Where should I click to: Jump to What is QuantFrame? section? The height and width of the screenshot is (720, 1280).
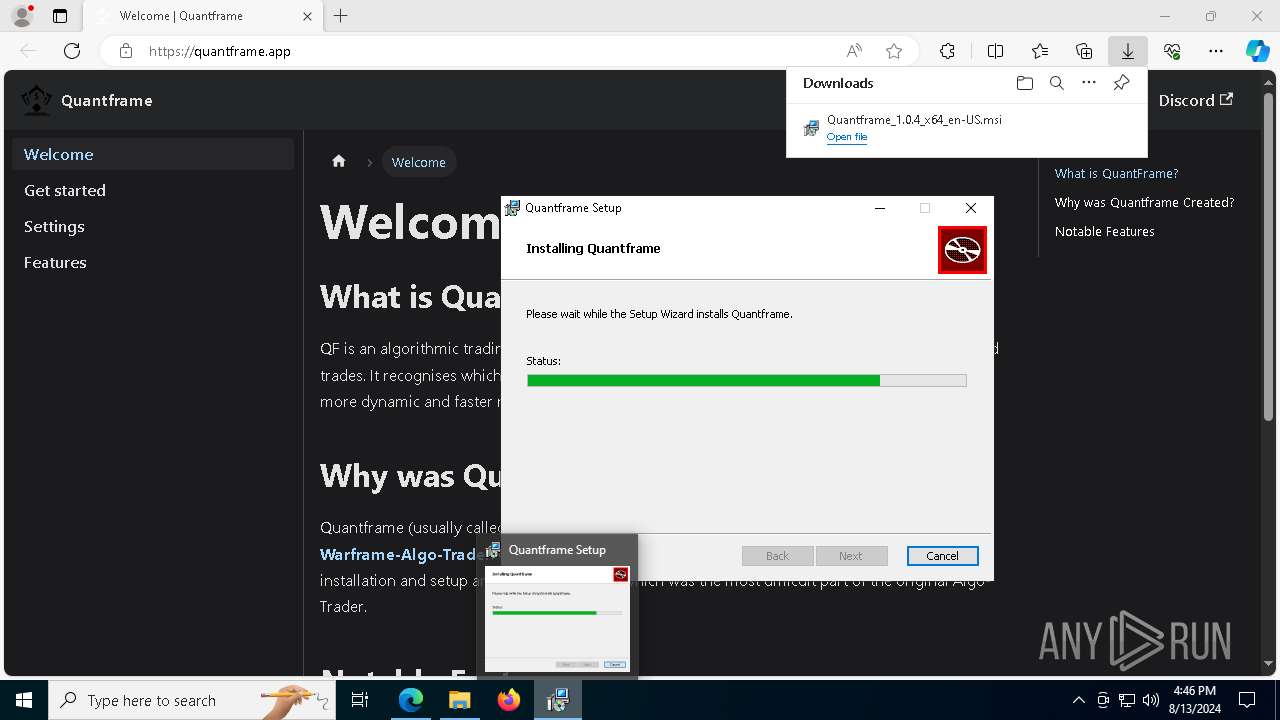(x=1116, y=173)
